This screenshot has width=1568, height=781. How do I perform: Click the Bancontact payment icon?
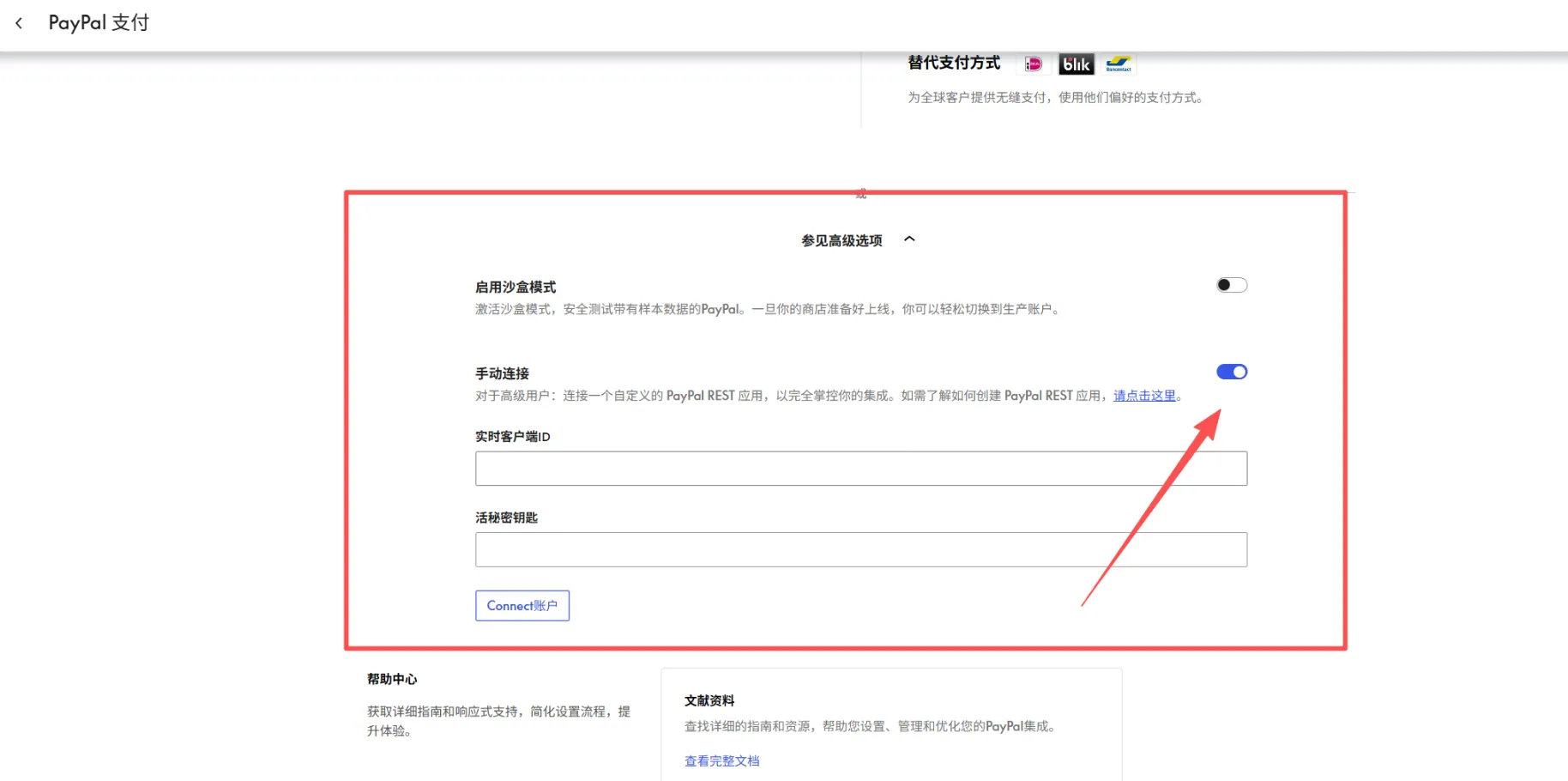(1119, 64)
